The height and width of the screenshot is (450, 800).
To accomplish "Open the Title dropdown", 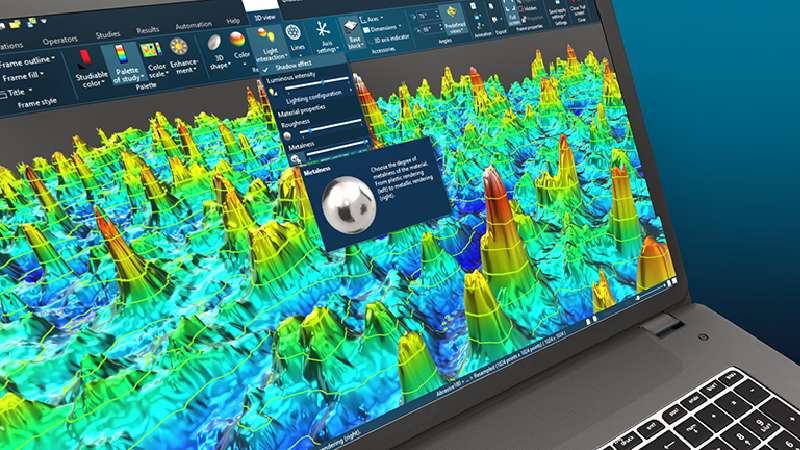I will pos(18,94).
